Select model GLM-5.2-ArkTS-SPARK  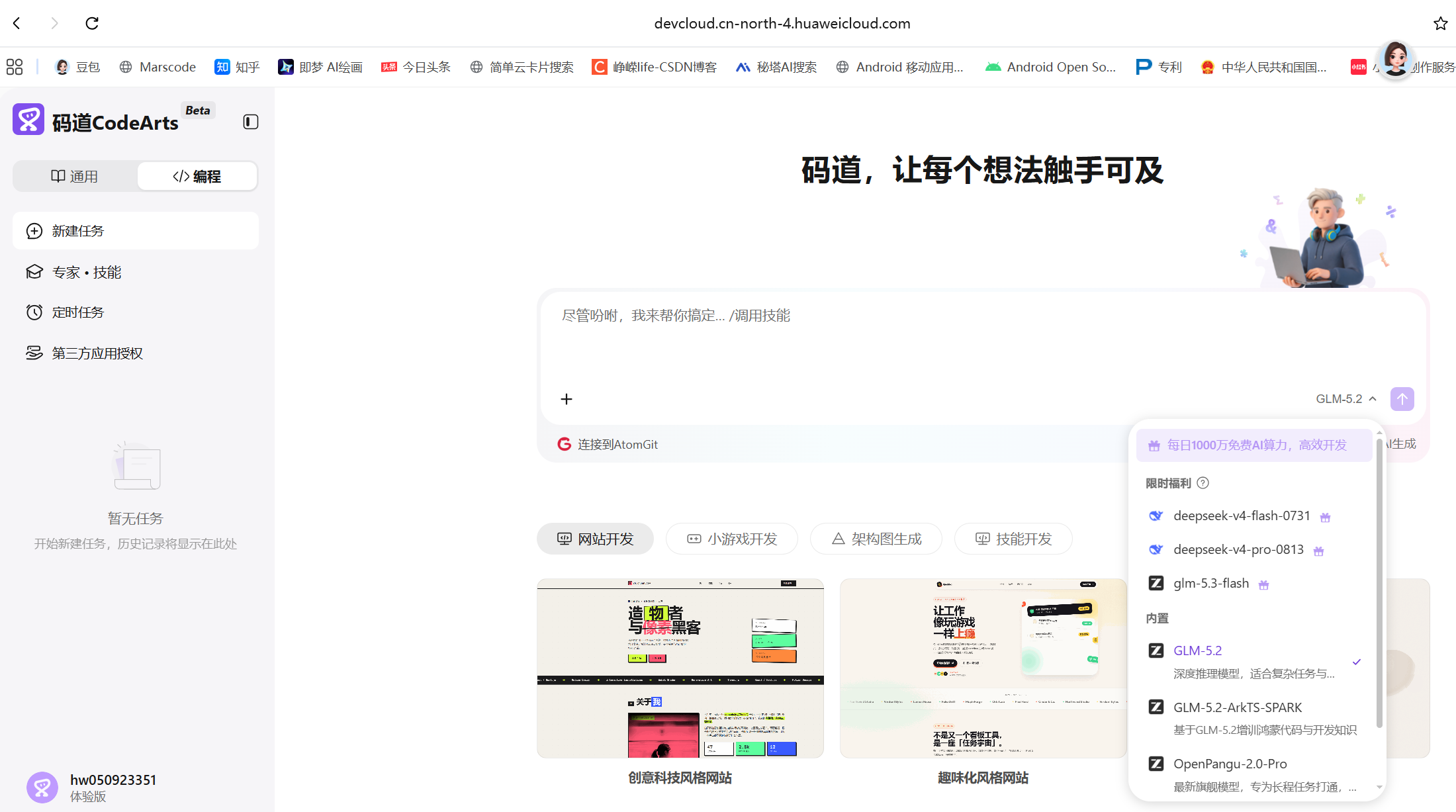click(1254, 718)
